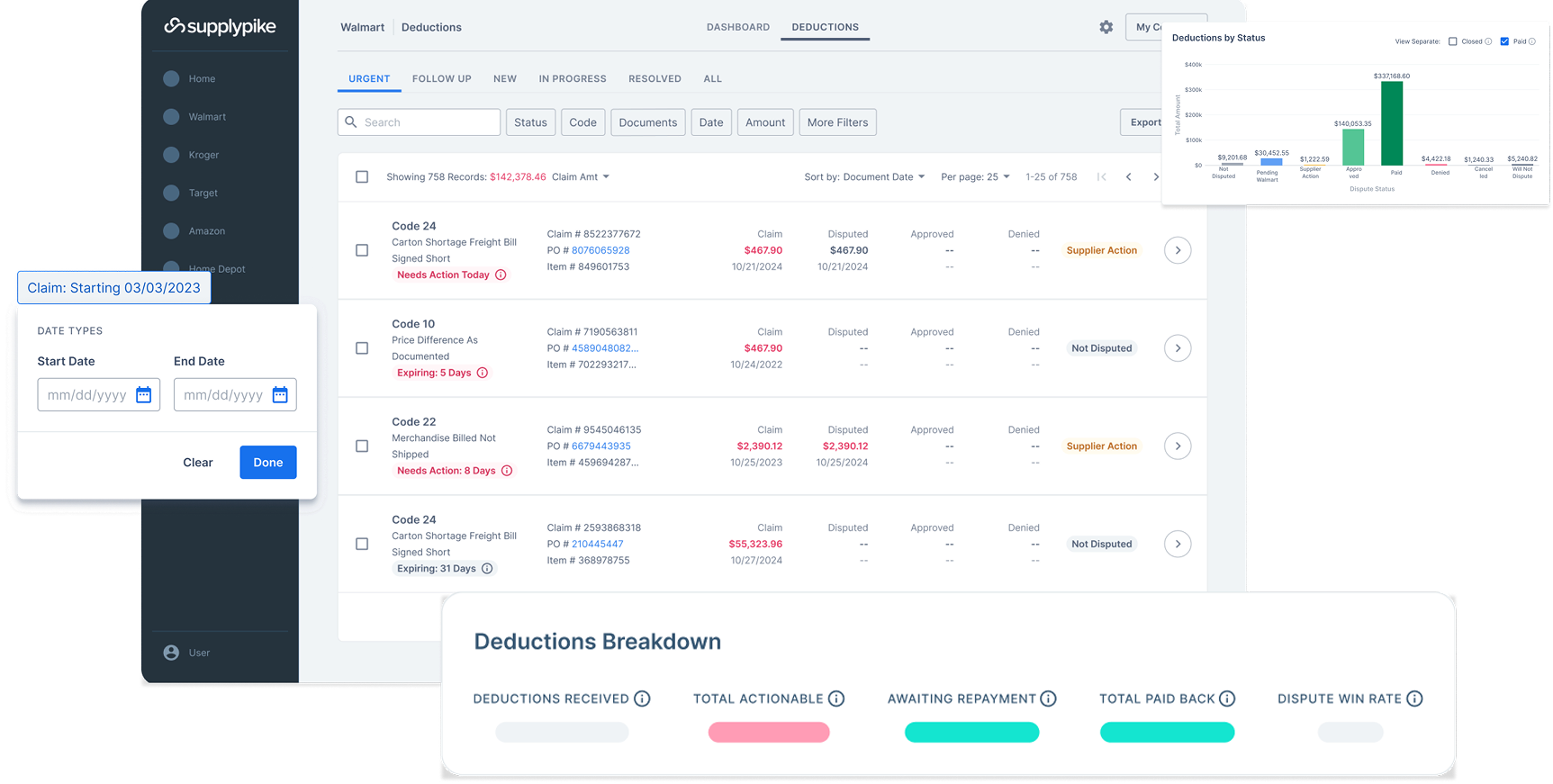The width and height of the screenshot is (1553, 784).
Task: Click the Clear button
Action: point(198,463)
